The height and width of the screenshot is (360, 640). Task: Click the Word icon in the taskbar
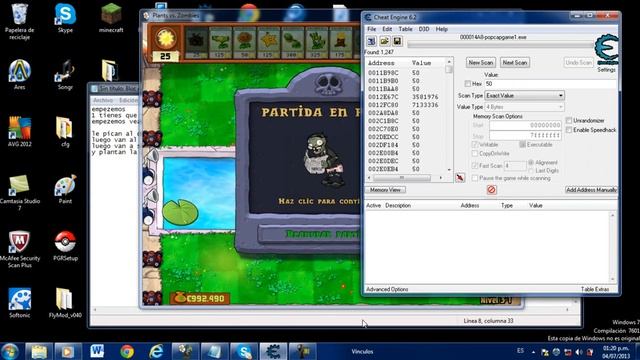point(97,351)
